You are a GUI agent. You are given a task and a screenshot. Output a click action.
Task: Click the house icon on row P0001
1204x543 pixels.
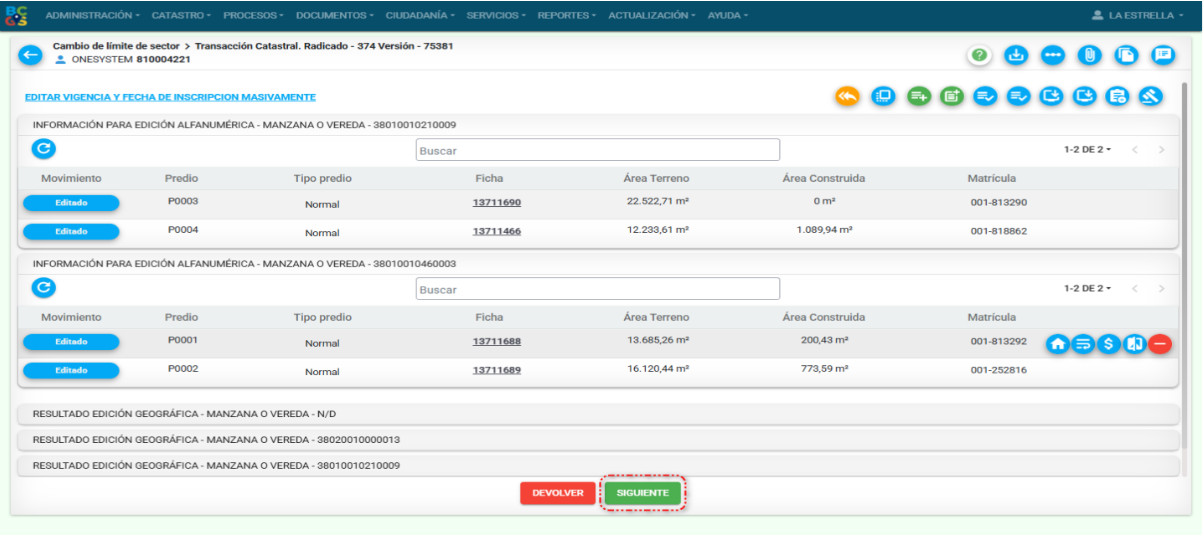[1058, 344]
